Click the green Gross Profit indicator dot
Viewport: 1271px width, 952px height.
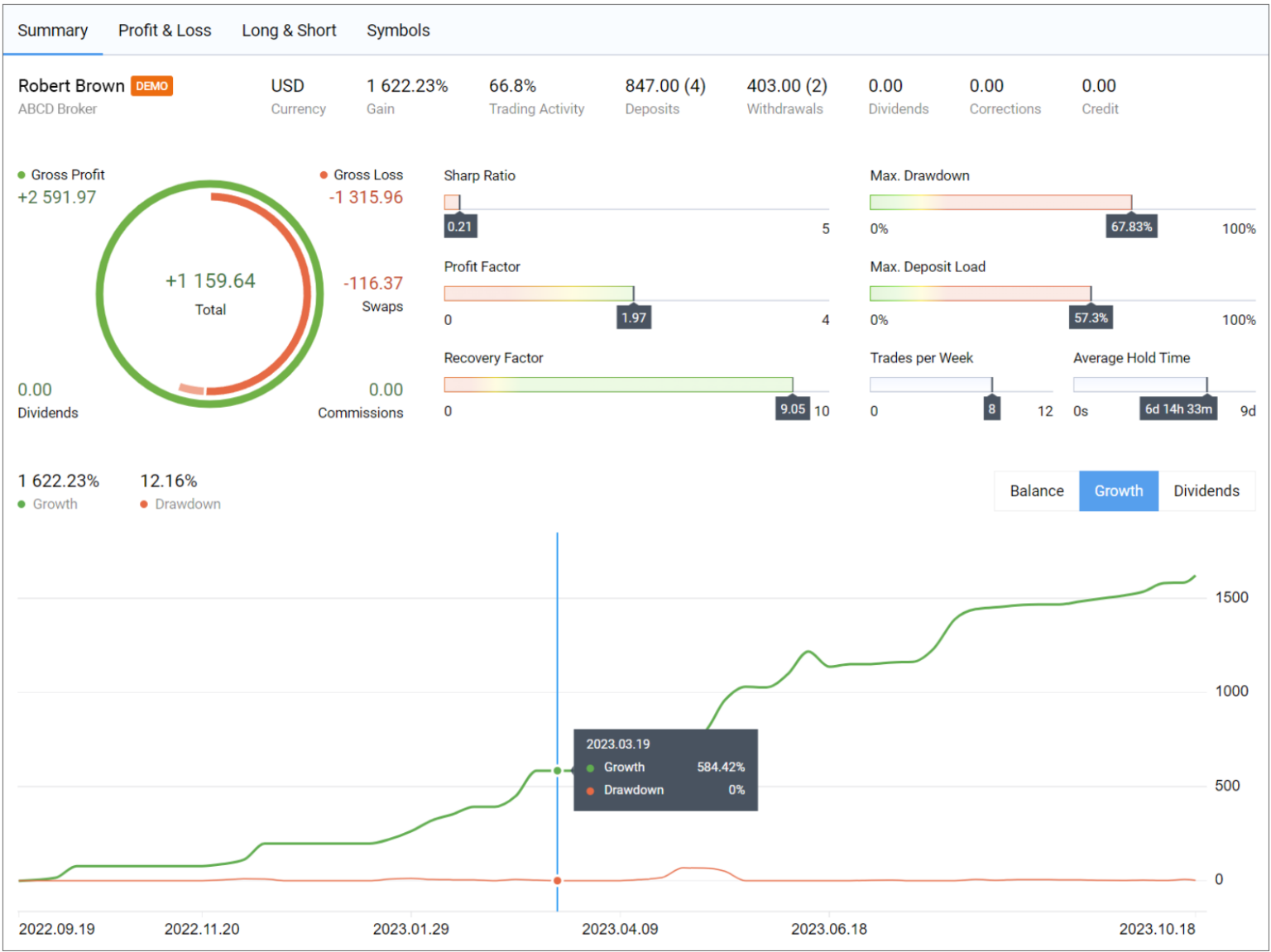pos(22,175)
